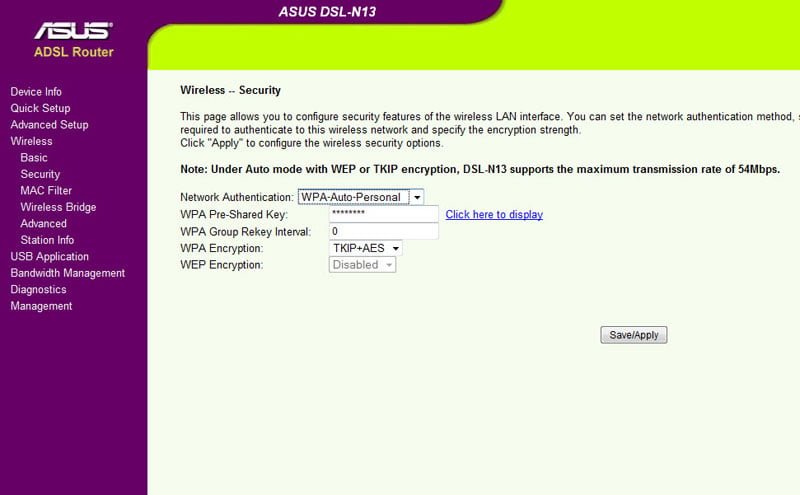Open the MAC Filter page
Viewport: 800px width, 495px height.
coord(46,191)
